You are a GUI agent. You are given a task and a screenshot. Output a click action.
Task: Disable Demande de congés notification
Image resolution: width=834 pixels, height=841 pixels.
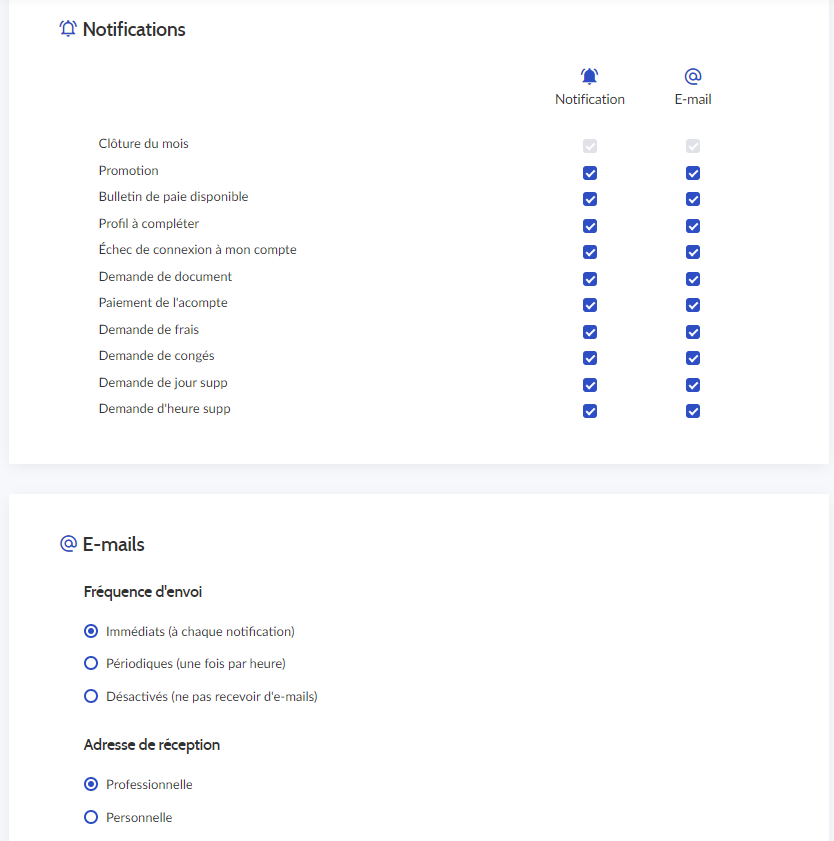(589, 358)
